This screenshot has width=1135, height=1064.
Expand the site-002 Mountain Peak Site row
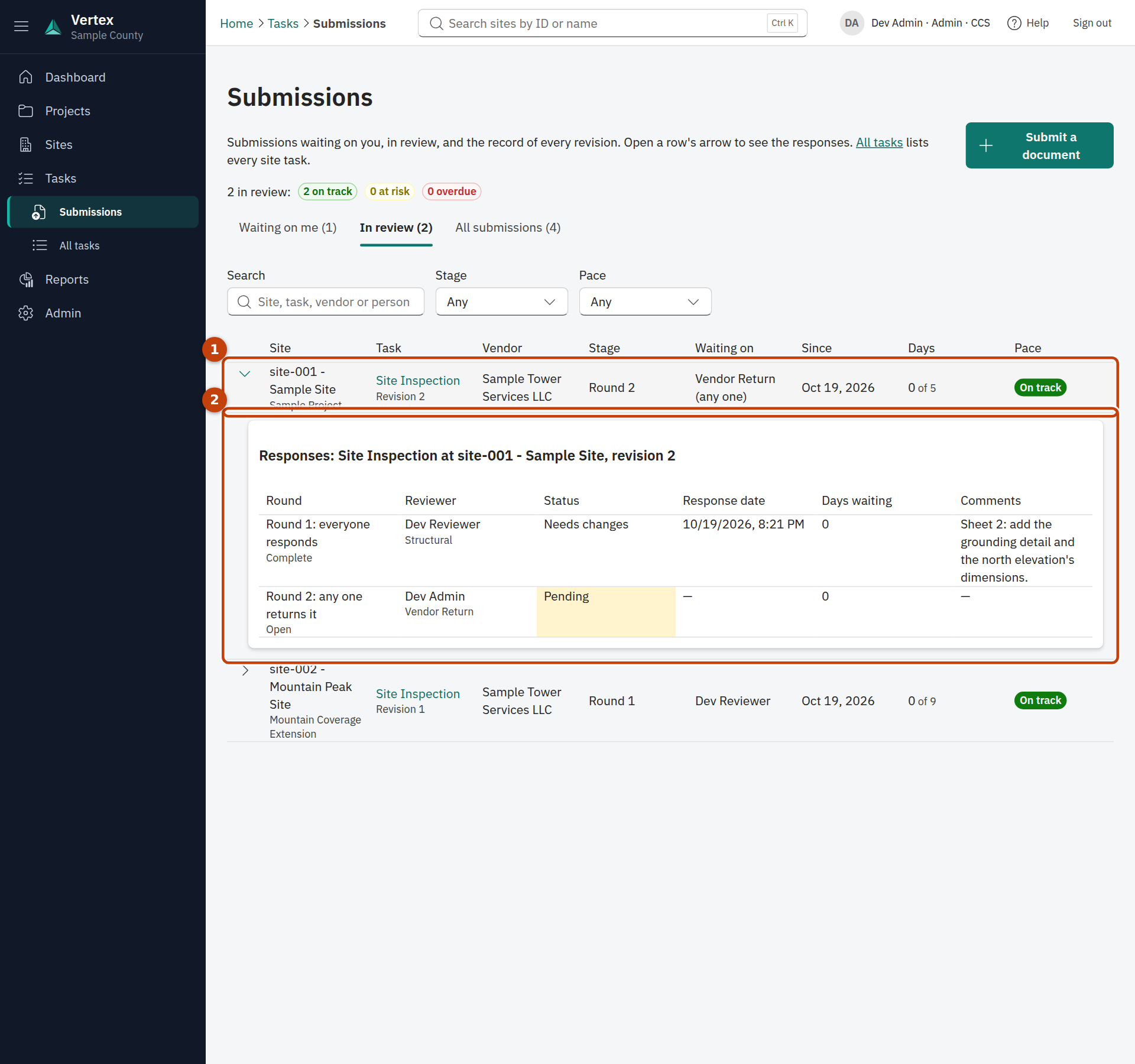pyautogui.click(x=245, y=670)
